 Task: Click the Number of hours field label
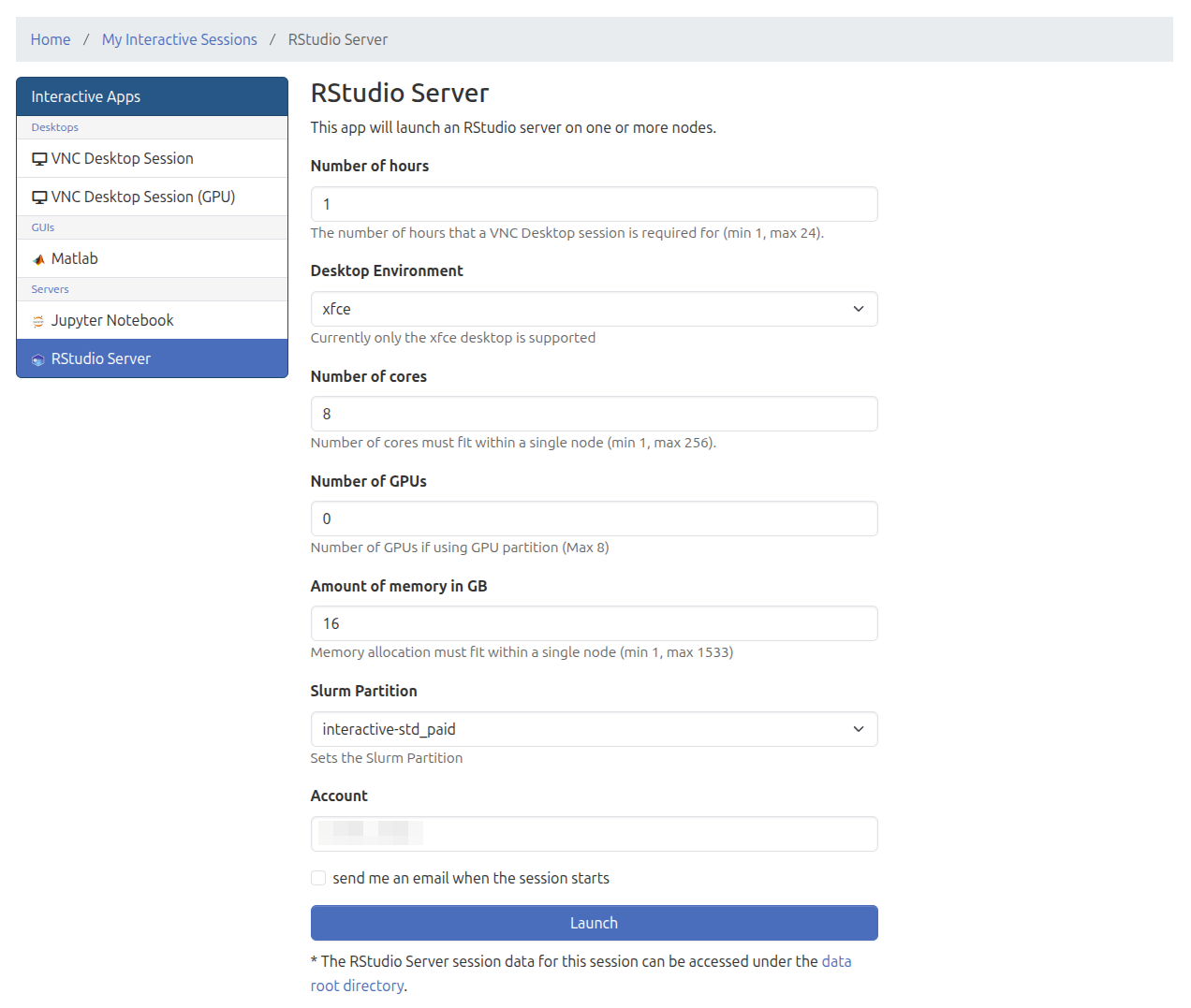[370, 166]
